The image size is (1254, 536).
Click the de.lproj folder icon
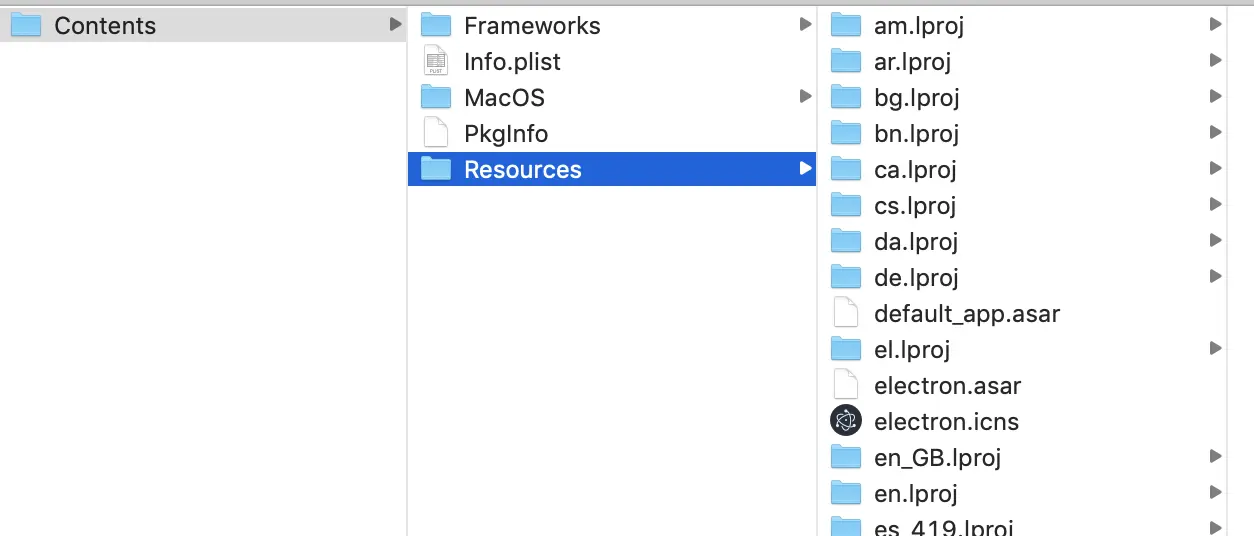click(x=846, y=277)
